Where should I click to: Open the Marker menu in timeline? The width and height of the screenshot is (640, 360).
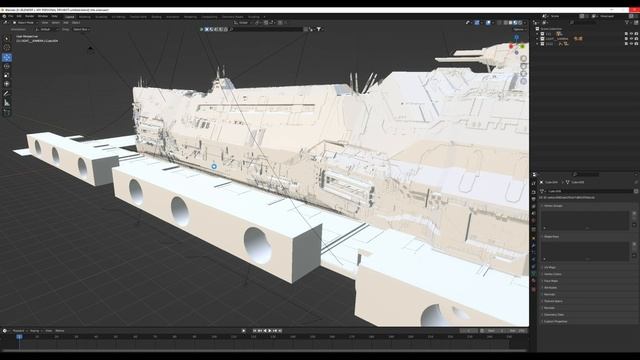(60, 331)
